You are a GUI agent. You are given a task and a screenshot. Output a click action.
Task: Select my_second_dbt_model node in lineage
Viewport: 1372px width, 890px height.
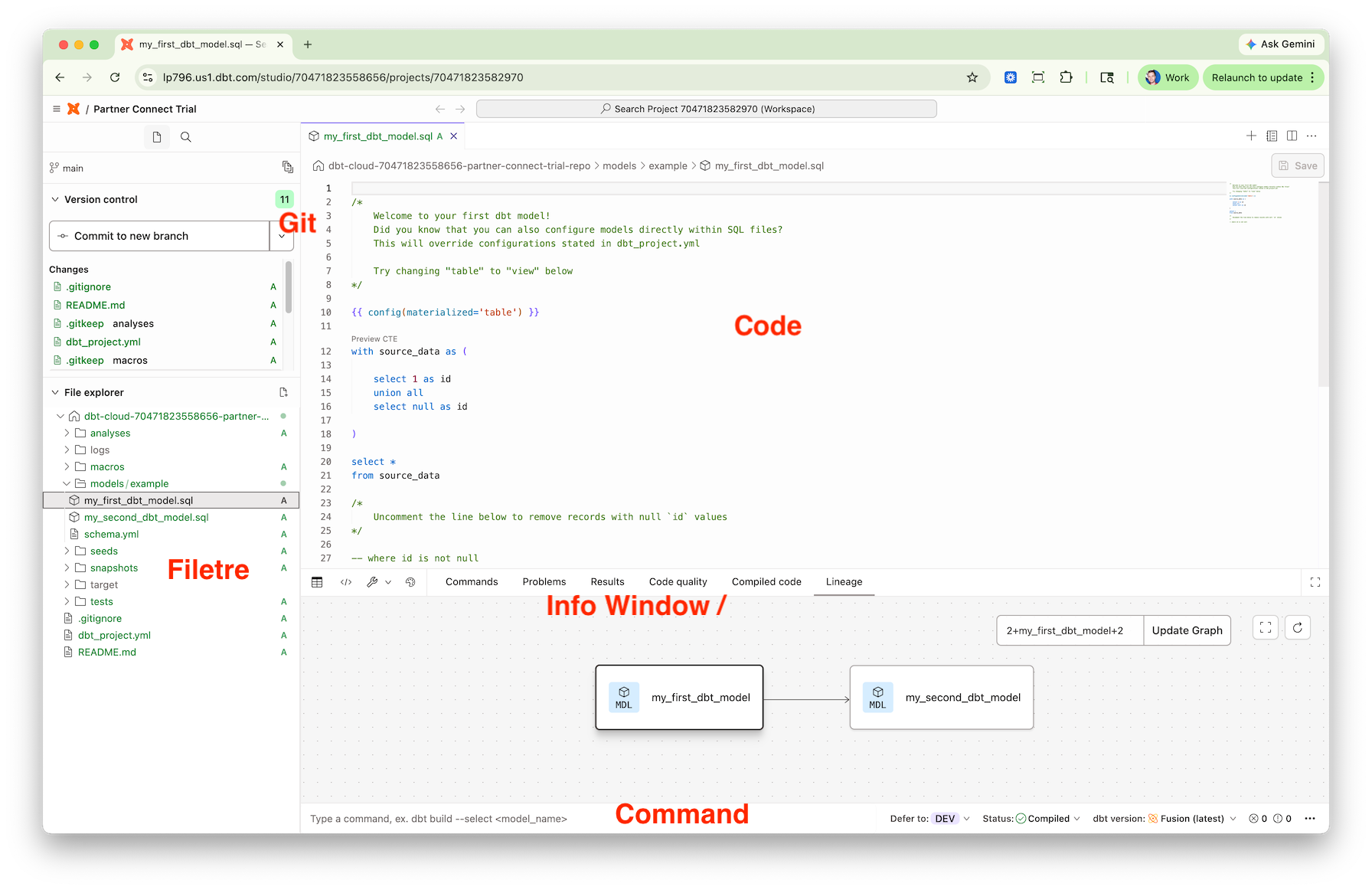(x=942, y=697)
